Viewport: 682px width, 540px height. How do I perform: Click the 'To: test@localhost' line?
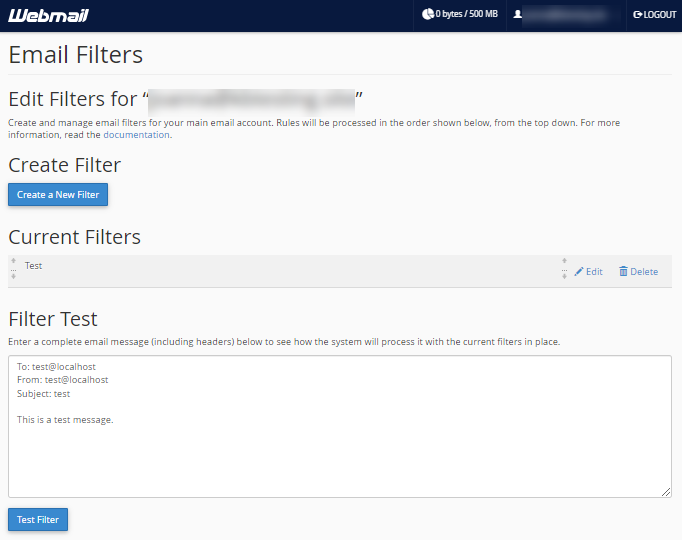(x=56, y=367)
